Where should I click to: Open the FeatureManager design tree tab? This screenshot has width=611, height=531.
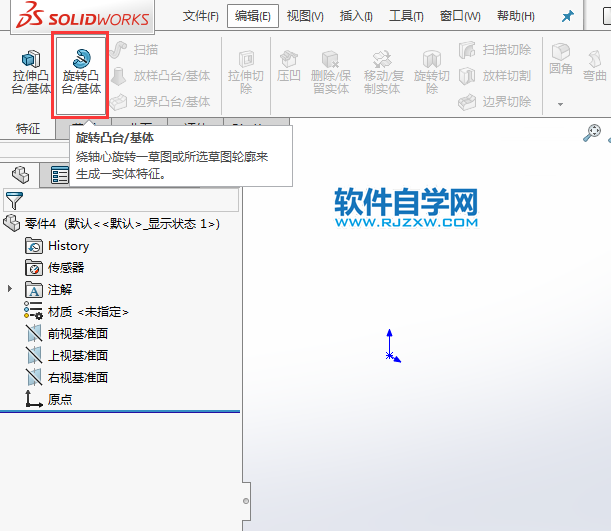pyautogui.click(x=20, y=175)
